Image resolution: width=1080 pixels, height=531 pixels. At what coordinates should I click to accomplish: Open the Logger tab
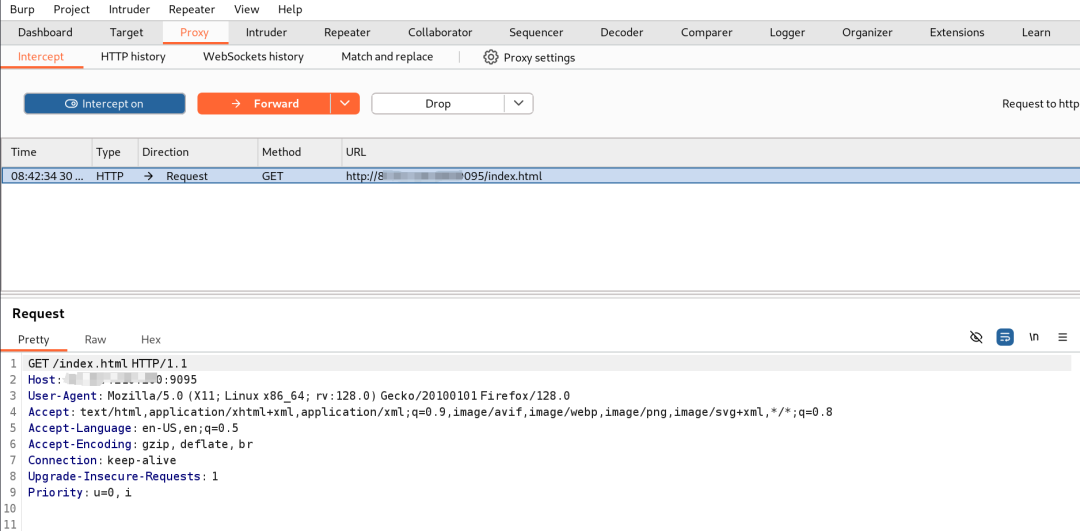(x=787, y=32)
